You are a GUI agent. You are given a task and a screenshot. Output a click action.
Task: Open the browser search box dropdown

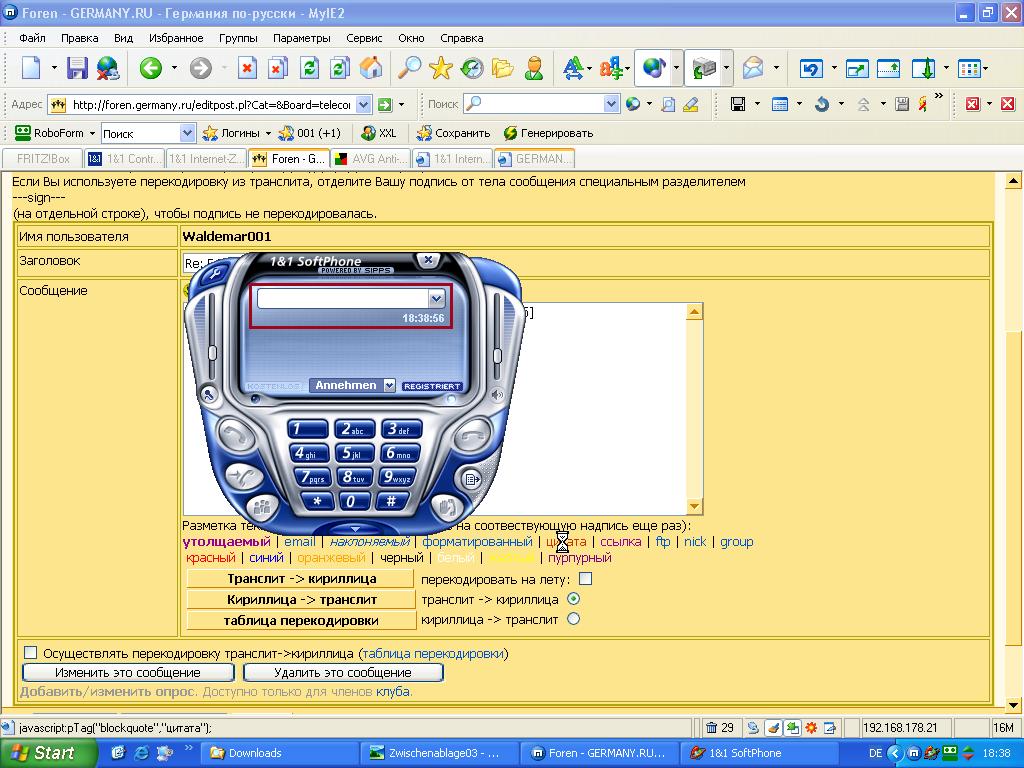(611, 104)
